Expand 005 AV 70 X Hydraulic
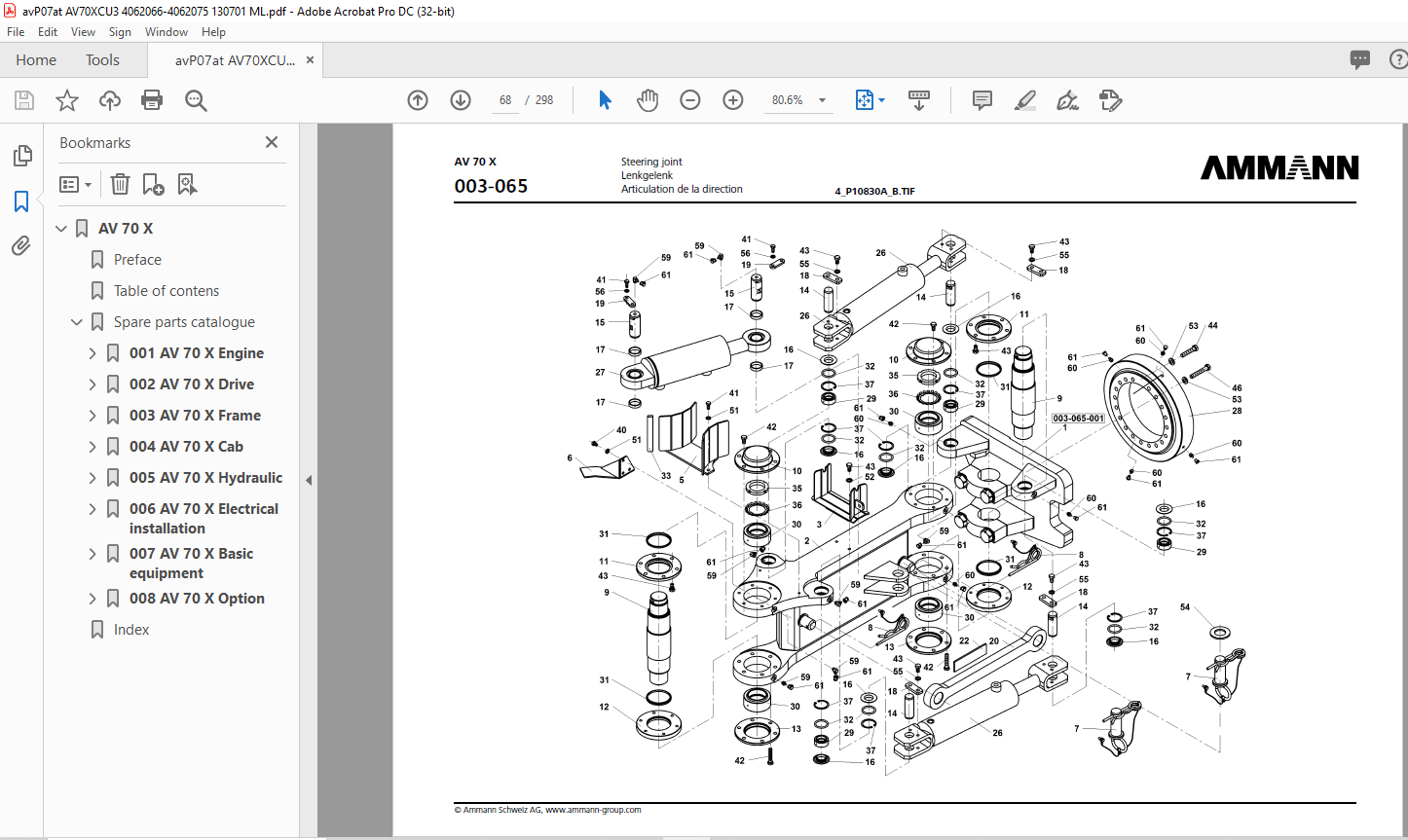Screen dimensions: 1408x840 click(93, 478)
